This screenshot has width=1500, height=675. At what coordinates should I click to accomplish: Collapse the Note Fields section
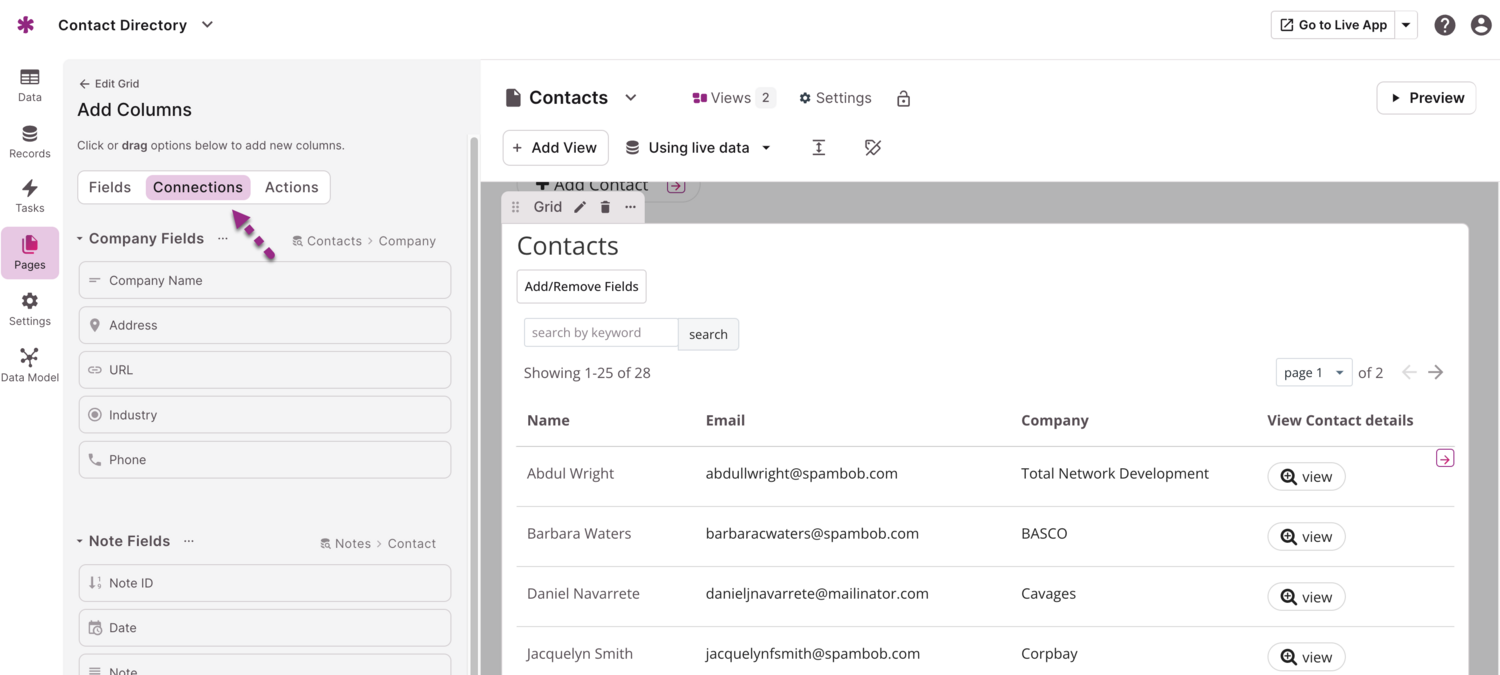pos(80,541)
